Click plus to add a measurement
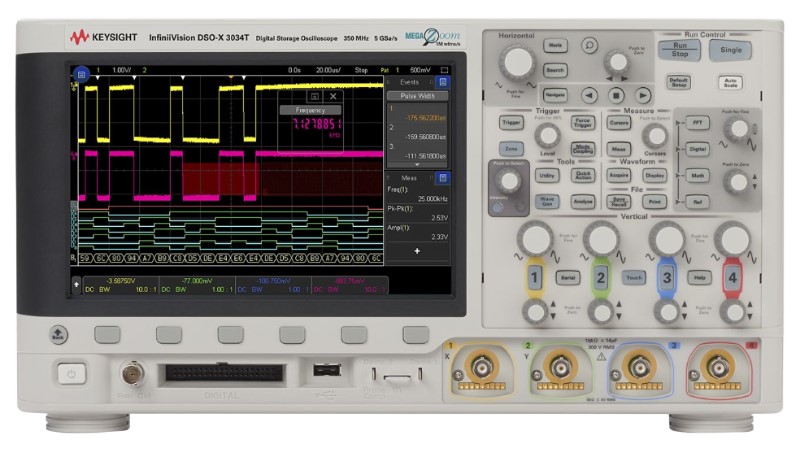Viewport: 800px width, 449px height. (x=418, y=252)
